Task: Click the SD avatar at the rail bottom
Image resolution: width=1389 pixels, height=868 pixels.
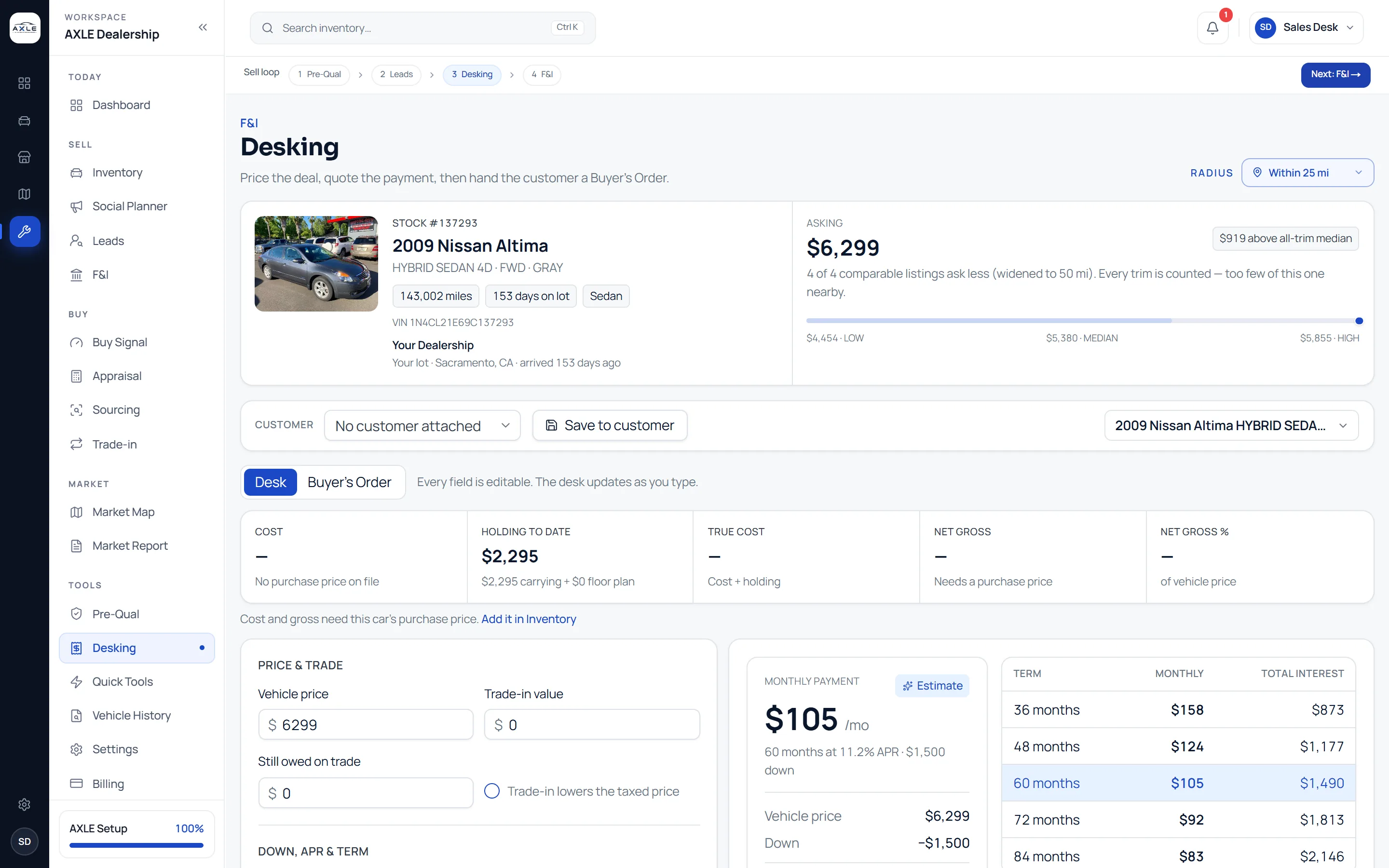Action: coord(24,841)
